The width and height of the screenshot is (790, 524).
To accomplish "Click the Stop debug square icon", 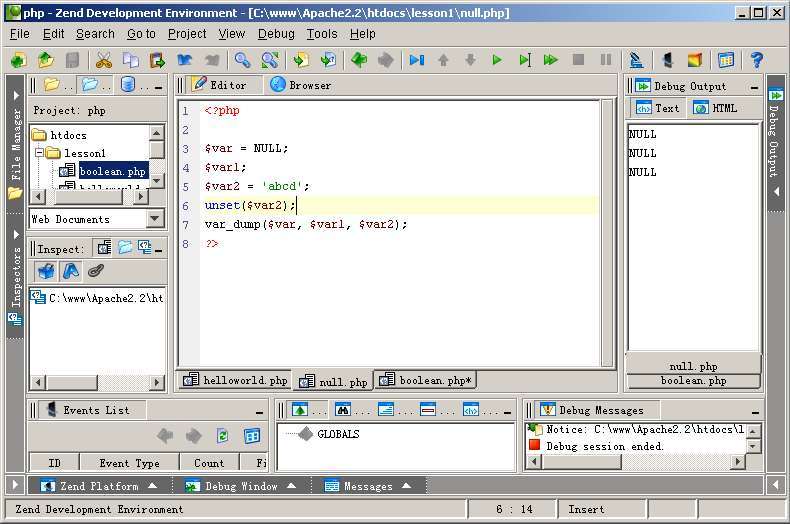I will 578,60.
